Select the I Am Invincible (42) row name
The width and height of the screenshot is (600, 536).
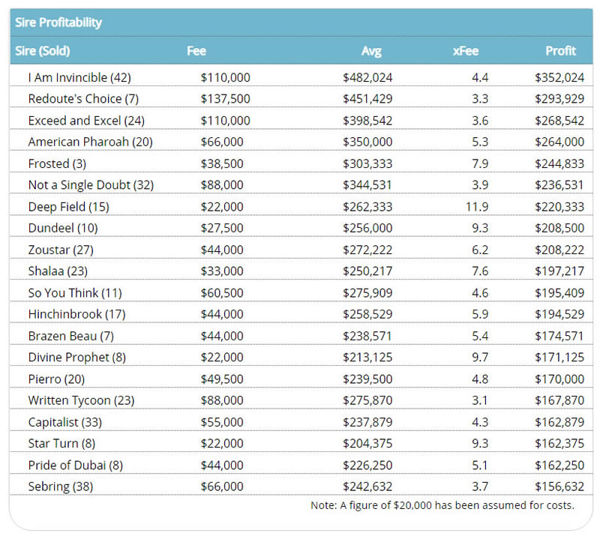(x=81, y=77)
